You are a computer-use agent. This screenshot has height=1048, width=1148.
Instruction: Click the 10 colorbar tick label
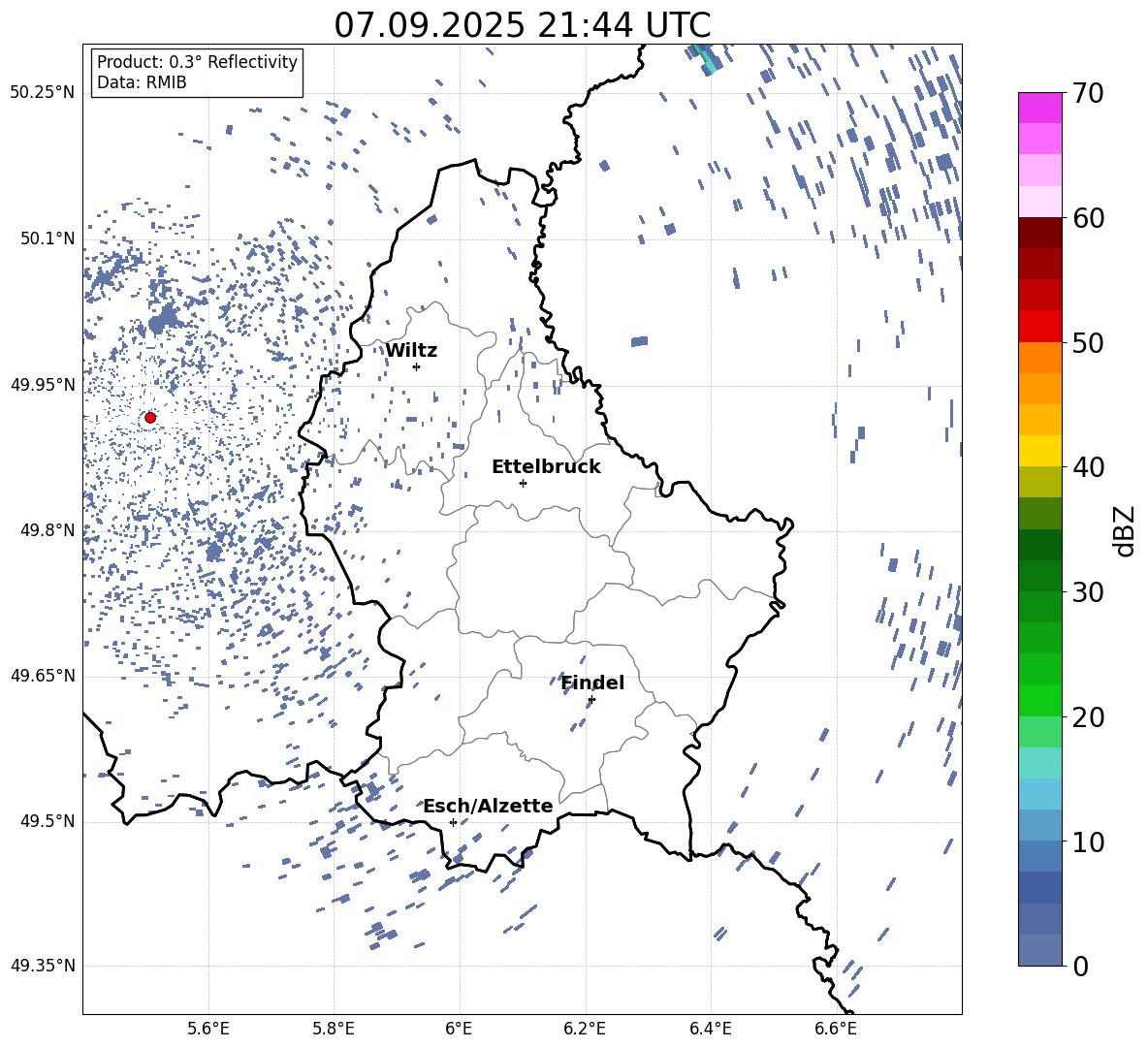[x=1088, y=842]
